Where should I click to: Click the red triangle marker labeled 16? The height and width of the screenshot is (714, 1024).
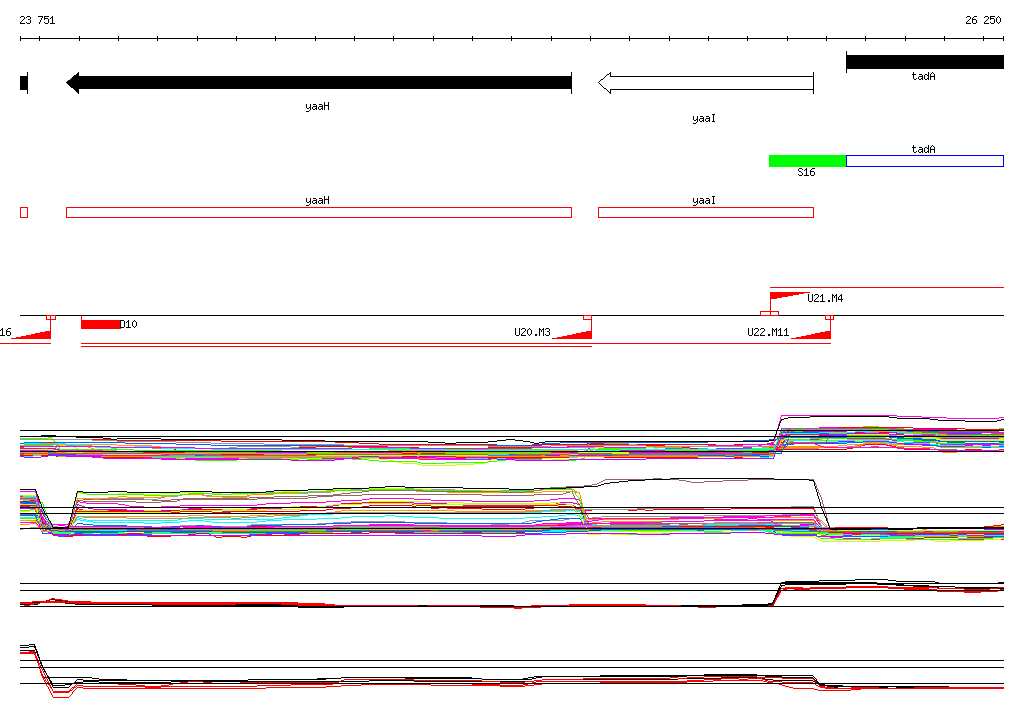pyautogui.click(x=31, y=334)
